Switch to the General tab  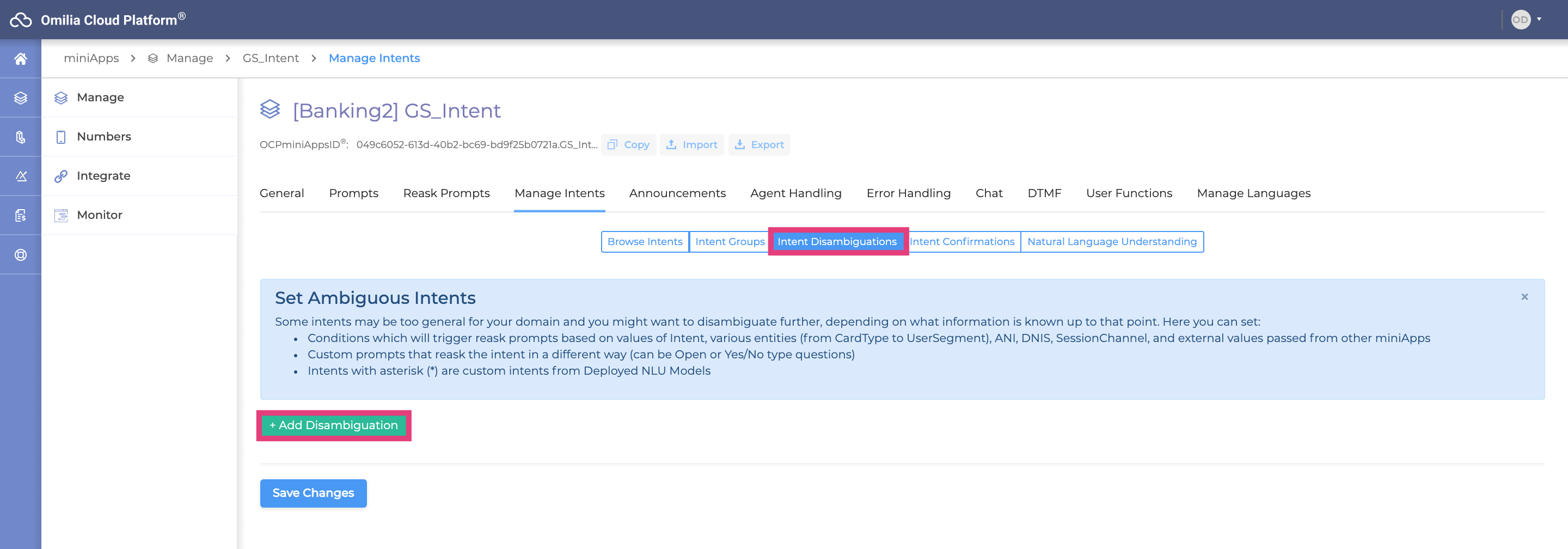[x=282, y=193]
